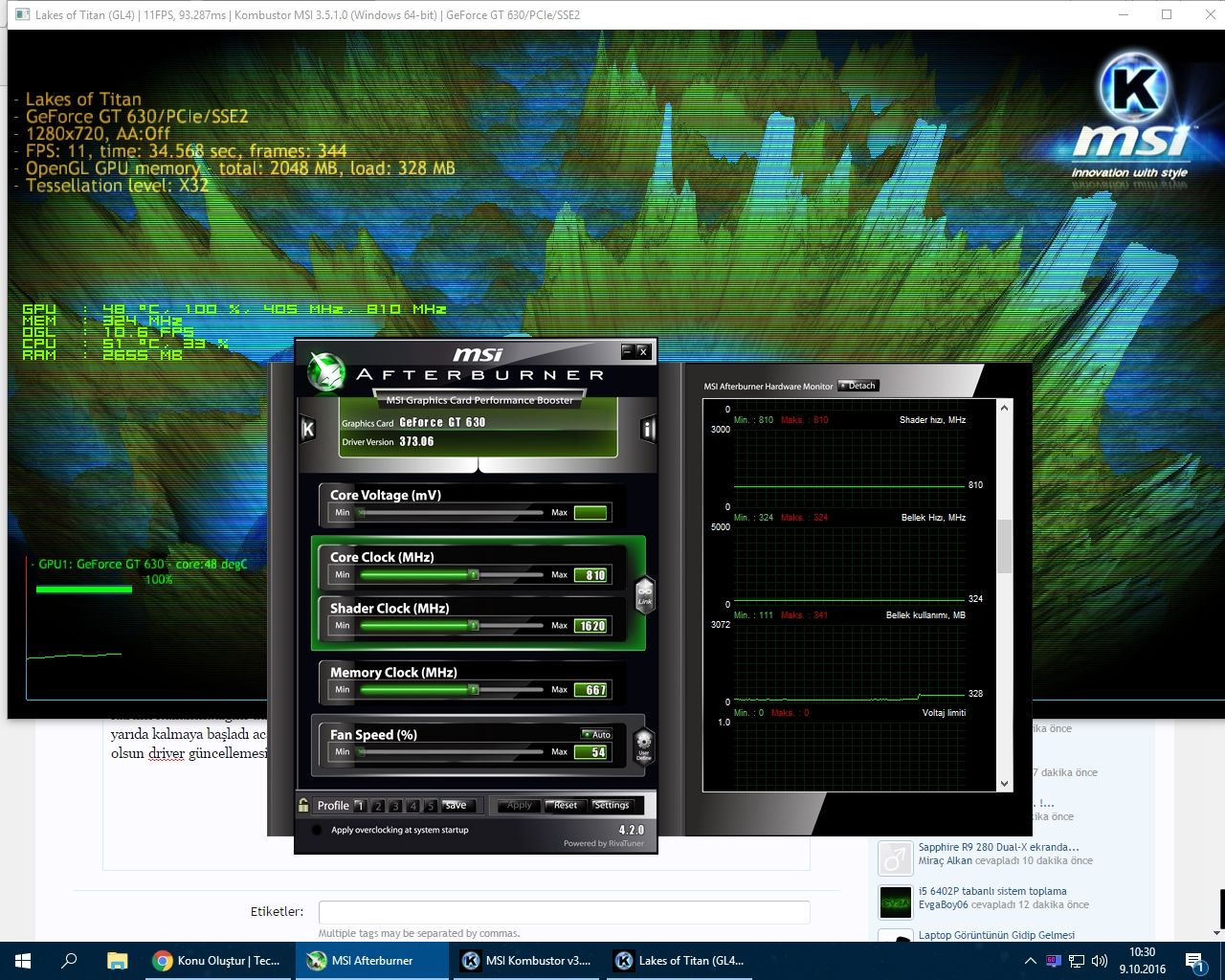Click the hardware monitor scroll-down arrow
The image size is (1225, 980).
[x=1004, y=784]
